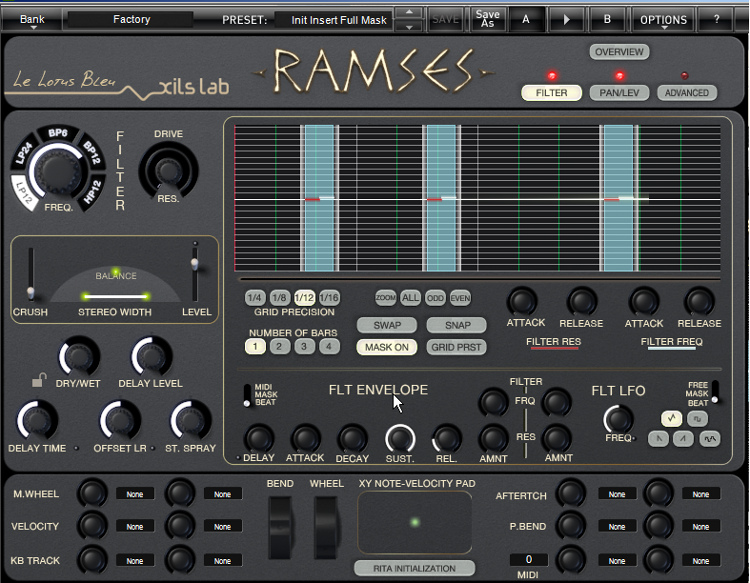Select LP12 filter type
This screenshot has width=750, height=583.
(x=24, y=192)
